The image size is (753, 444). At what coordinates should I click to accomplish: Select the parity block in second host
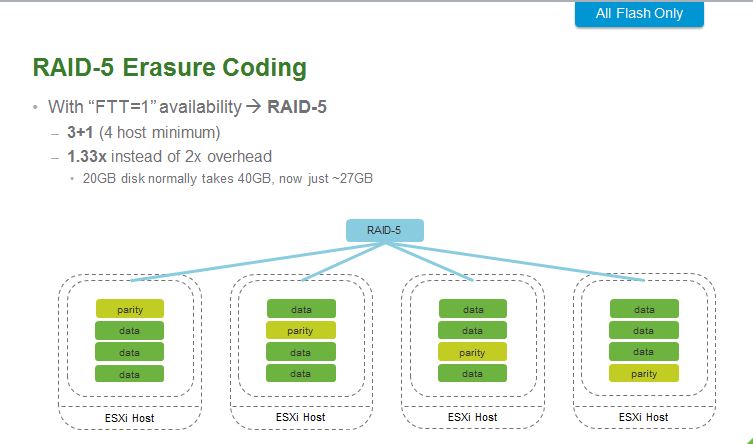tap(300, 331)
